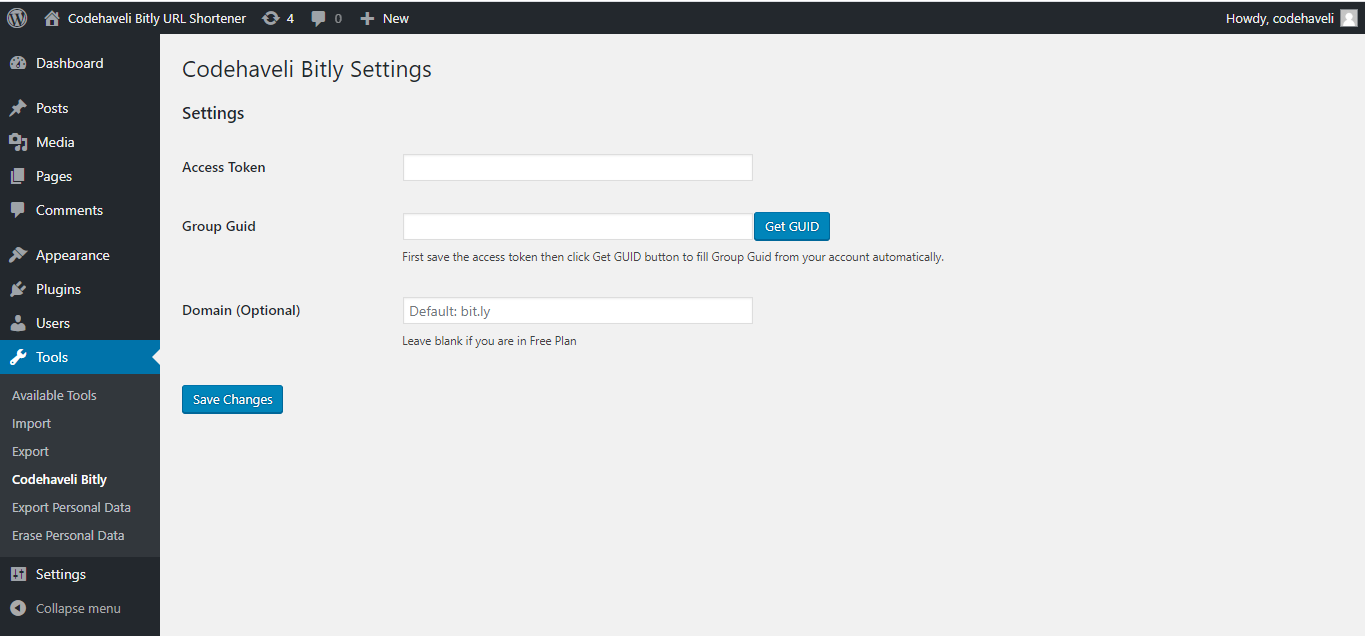Click into the Group Guid text field
The width and height of the screenshot is (1365, 636).
click(577, 227)
